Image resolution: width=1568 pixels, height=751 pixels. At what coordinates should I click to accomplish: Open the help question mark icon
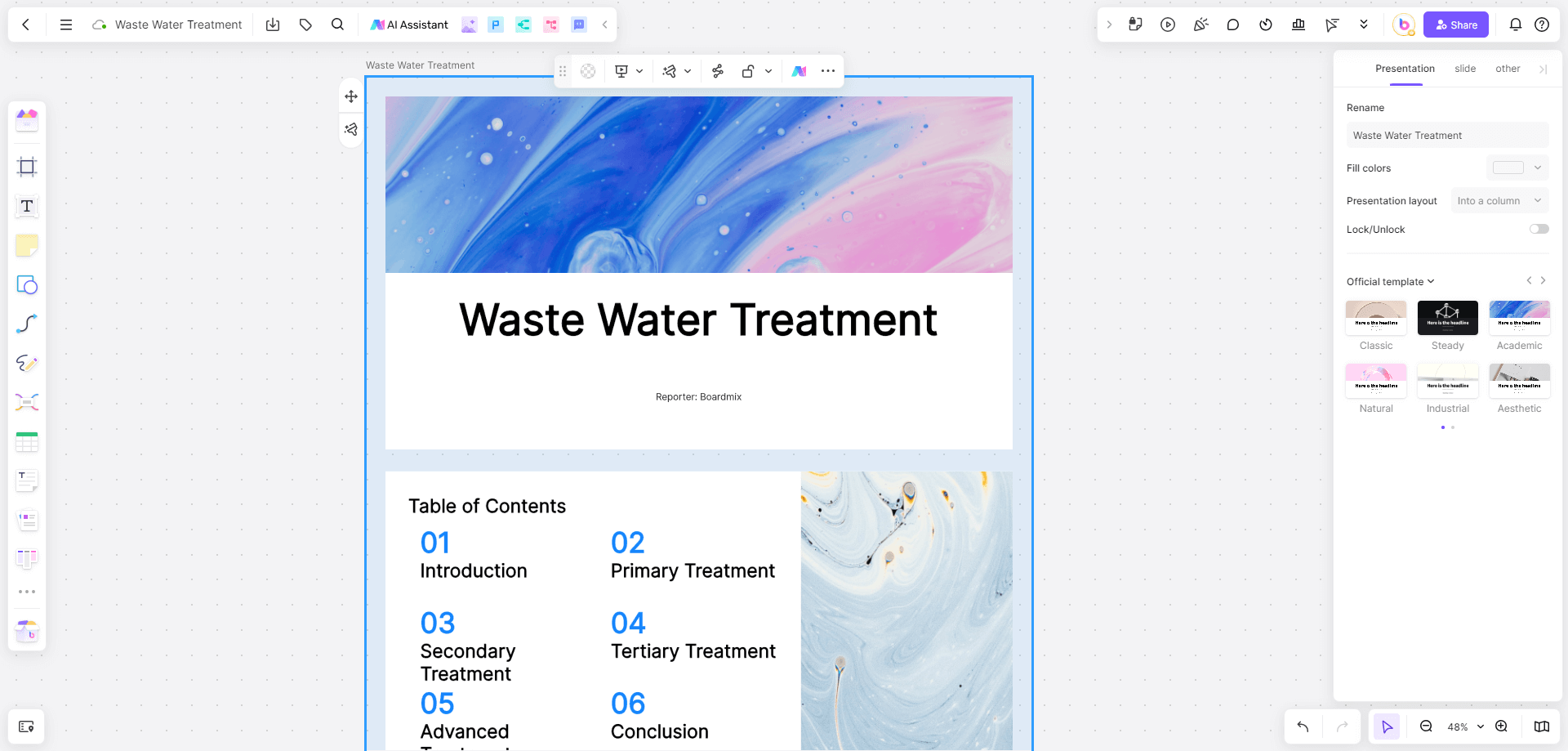pyautogui.click(x=1542, y=25)
